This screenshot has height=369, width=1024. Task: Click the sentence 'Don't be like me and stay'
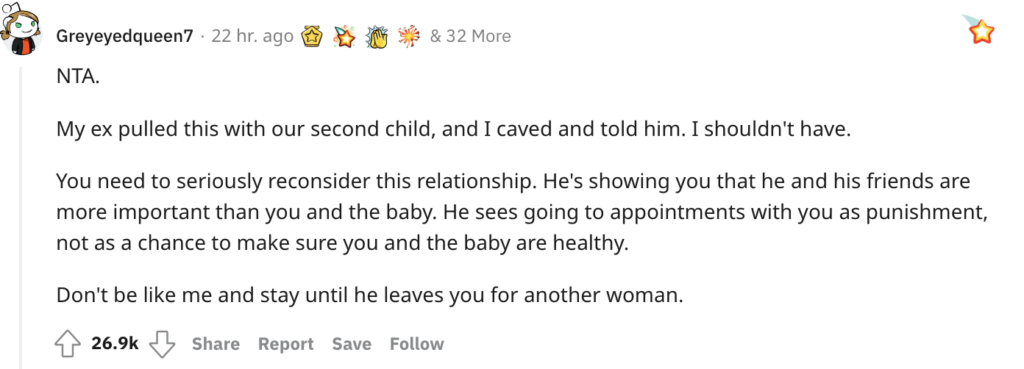tap(370, 295)
